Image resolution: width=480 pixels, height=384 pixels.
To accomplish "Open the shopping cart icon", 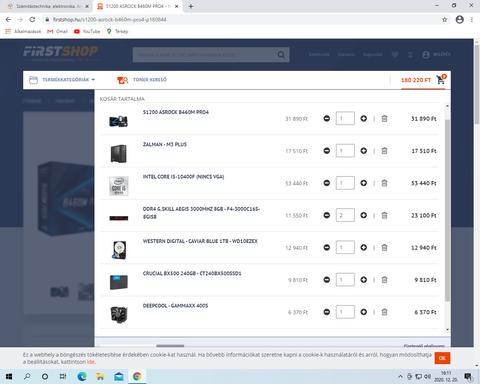I will [x=441, y=79].
